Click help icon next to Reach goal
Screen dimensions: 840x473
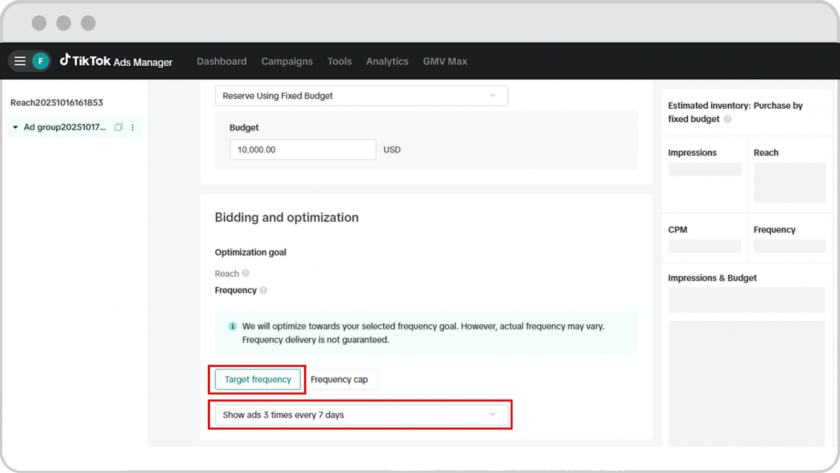(246, 273)
